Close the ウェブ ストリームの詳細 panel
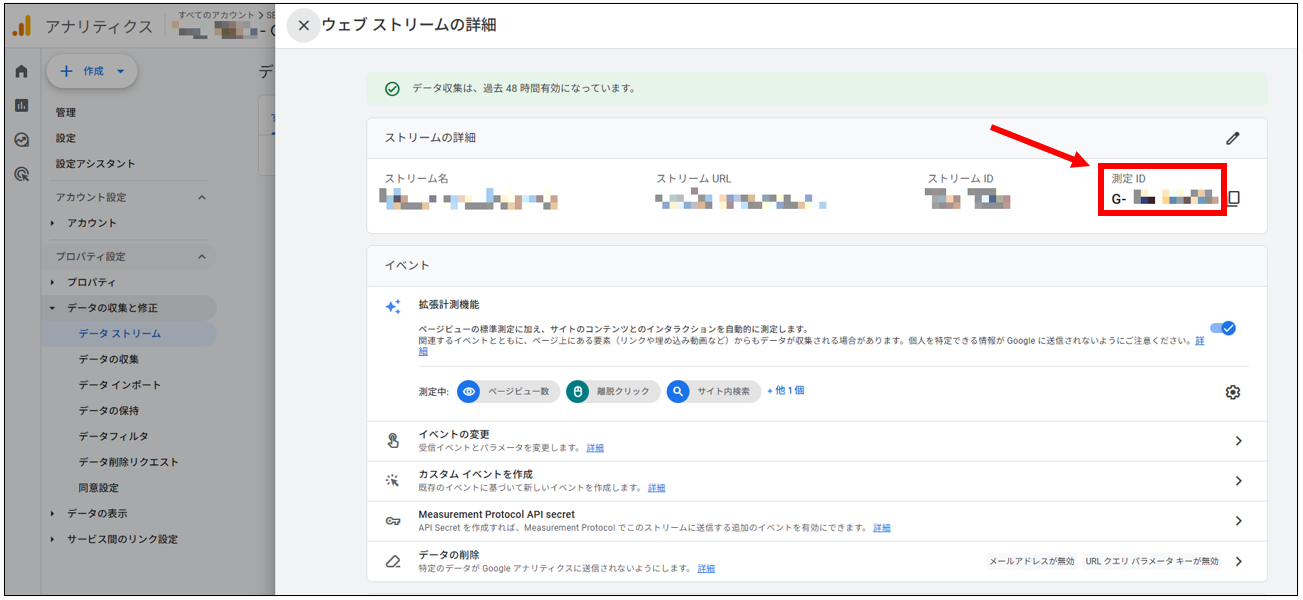This screenshot has height=600, width=1303. click(303, 25)
